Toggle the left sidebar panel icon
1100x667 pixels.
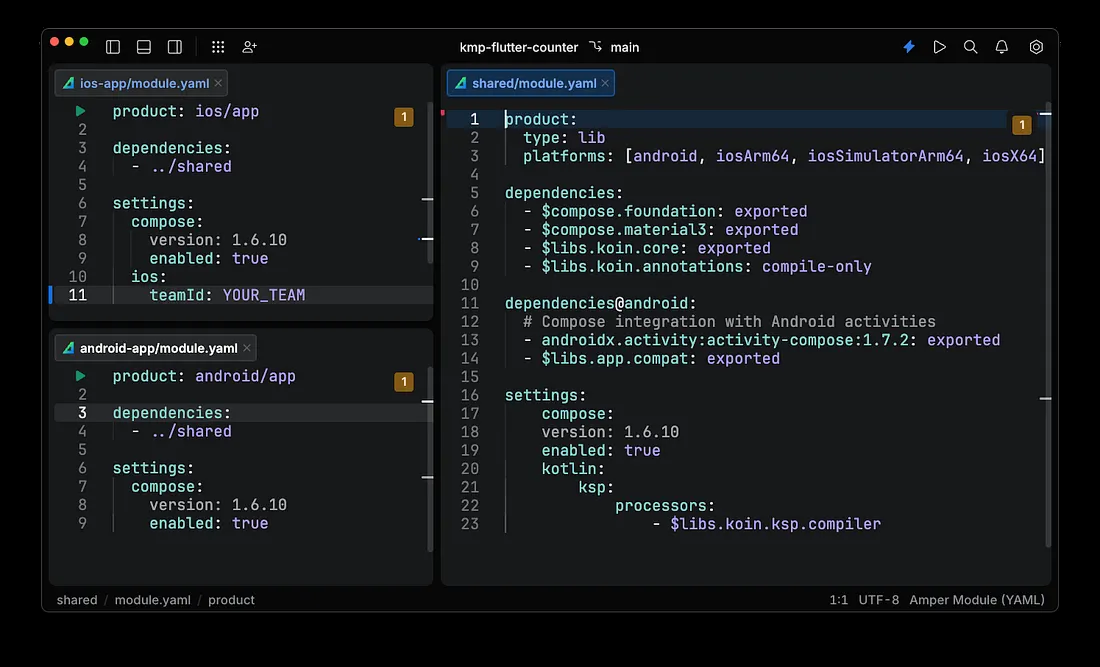(x=113, y=47)
